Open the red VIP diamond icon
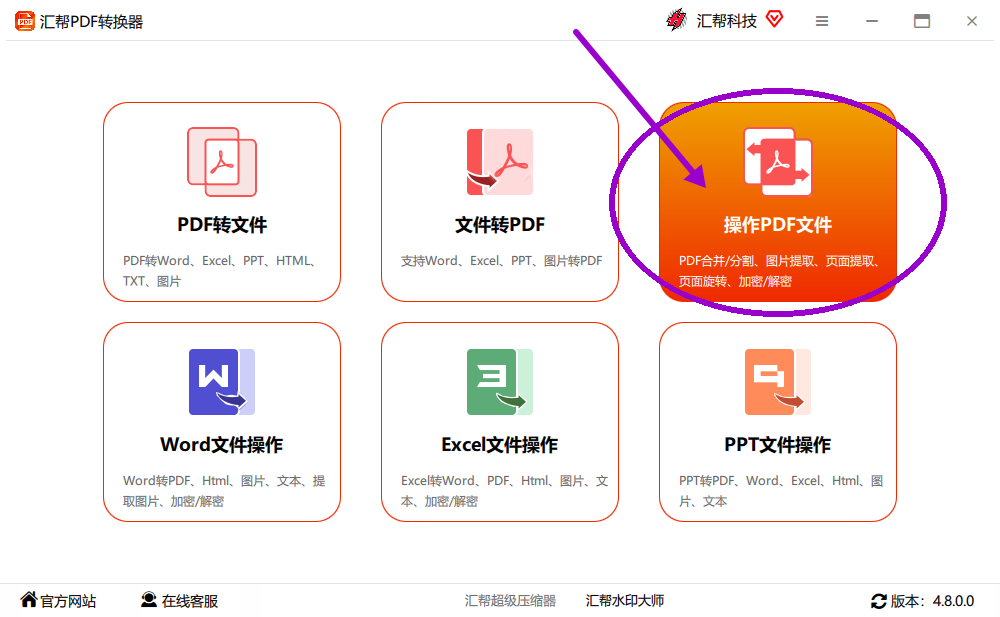 coord(774,19)
